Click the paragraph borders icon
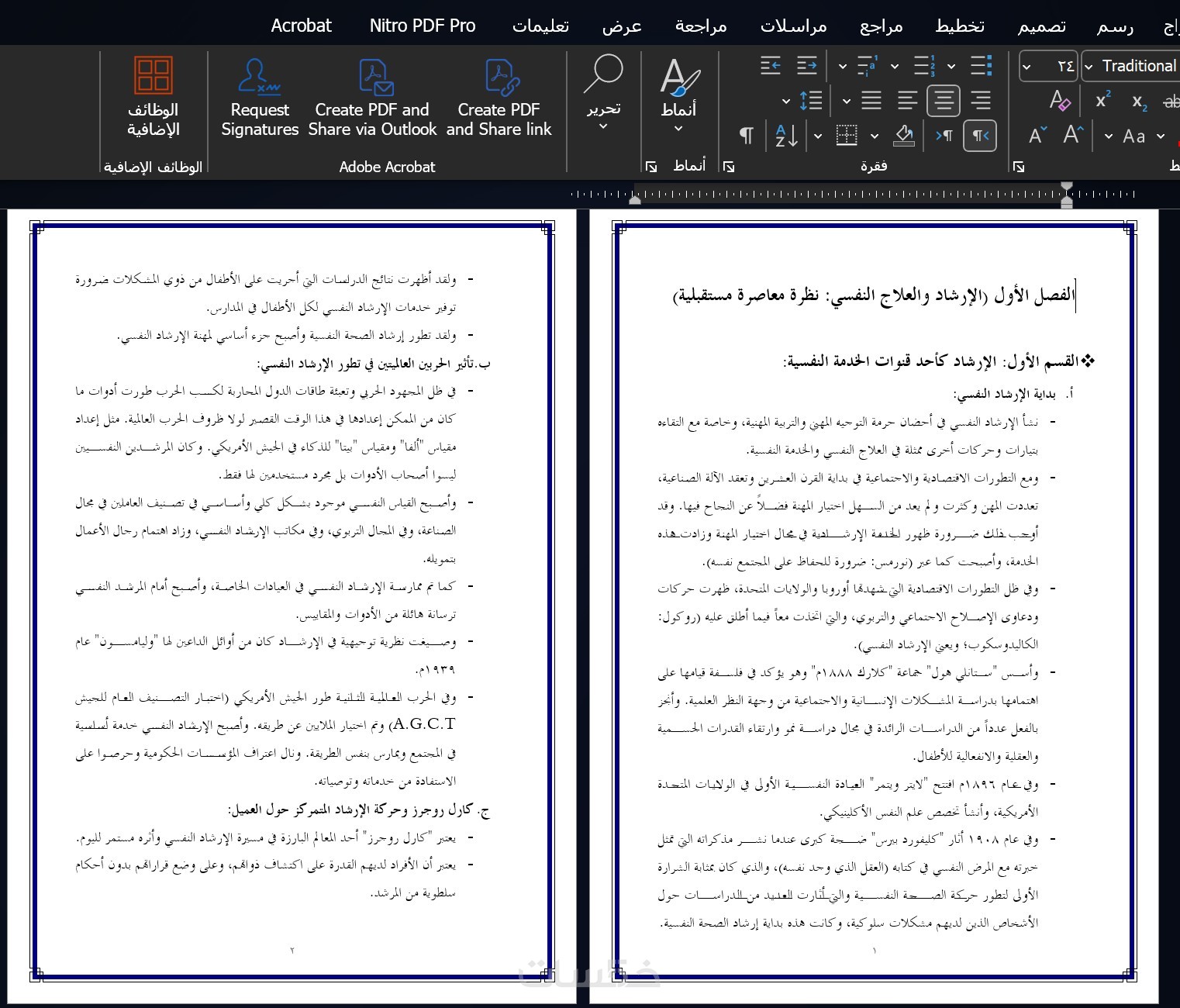Viewport: 1180px width, 1008px height. tap(847, 136)
